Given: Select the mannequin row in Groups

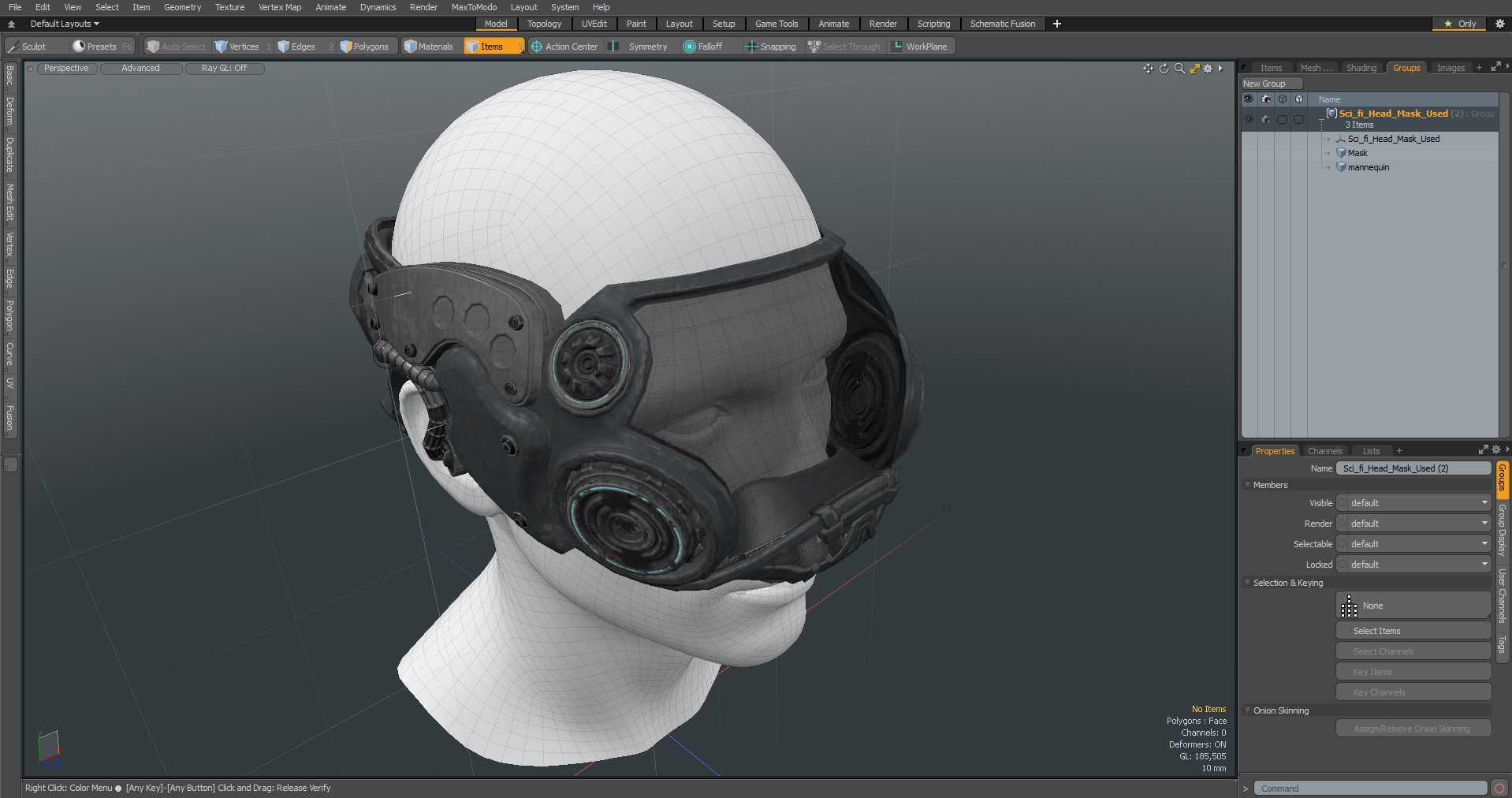Looking at the screenshot, I should pyautogui.click(x=1370, y=167).
